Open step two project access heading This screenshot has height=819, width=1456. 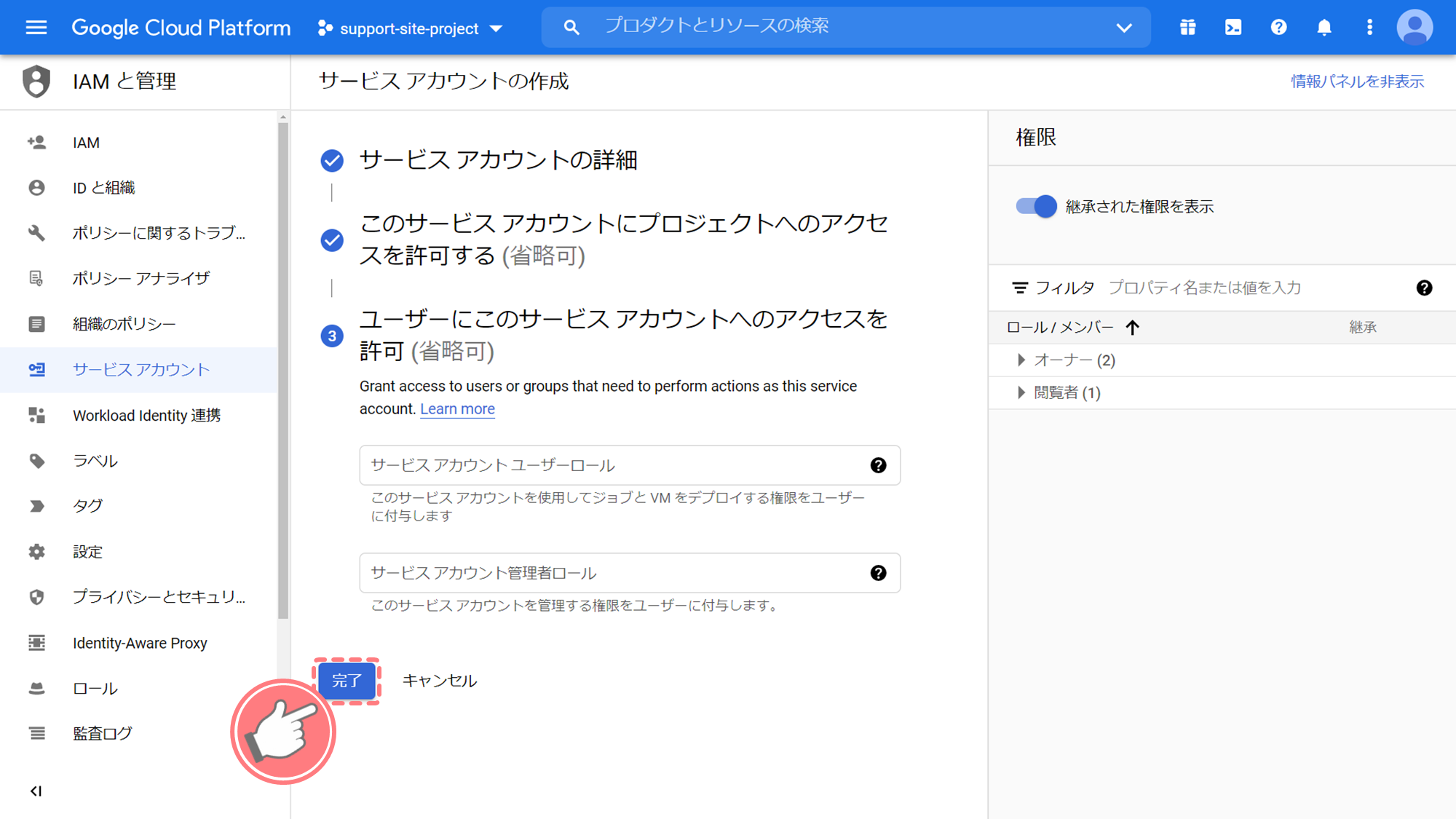(x=624, y=240)
